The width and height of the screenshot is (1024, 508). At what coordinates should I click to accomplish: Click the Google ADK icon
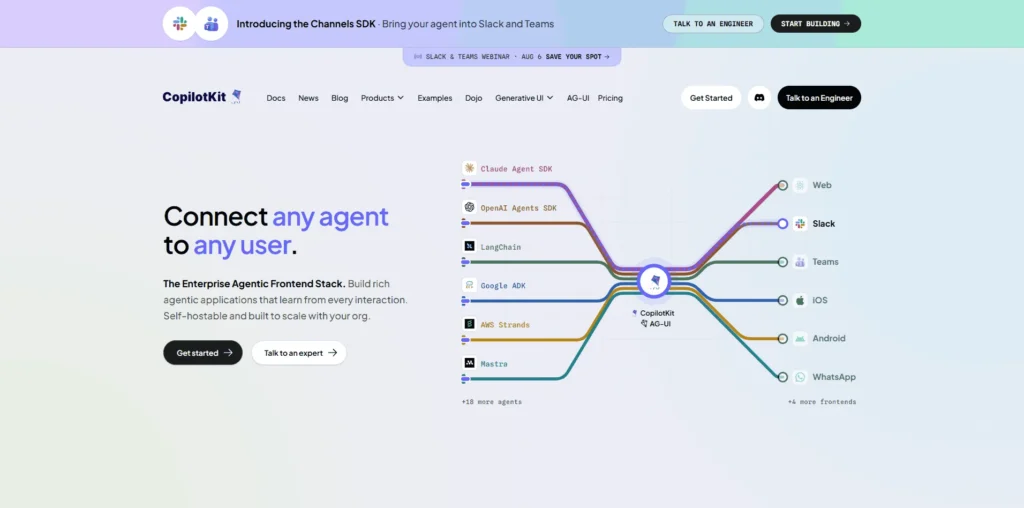point(469,285)
